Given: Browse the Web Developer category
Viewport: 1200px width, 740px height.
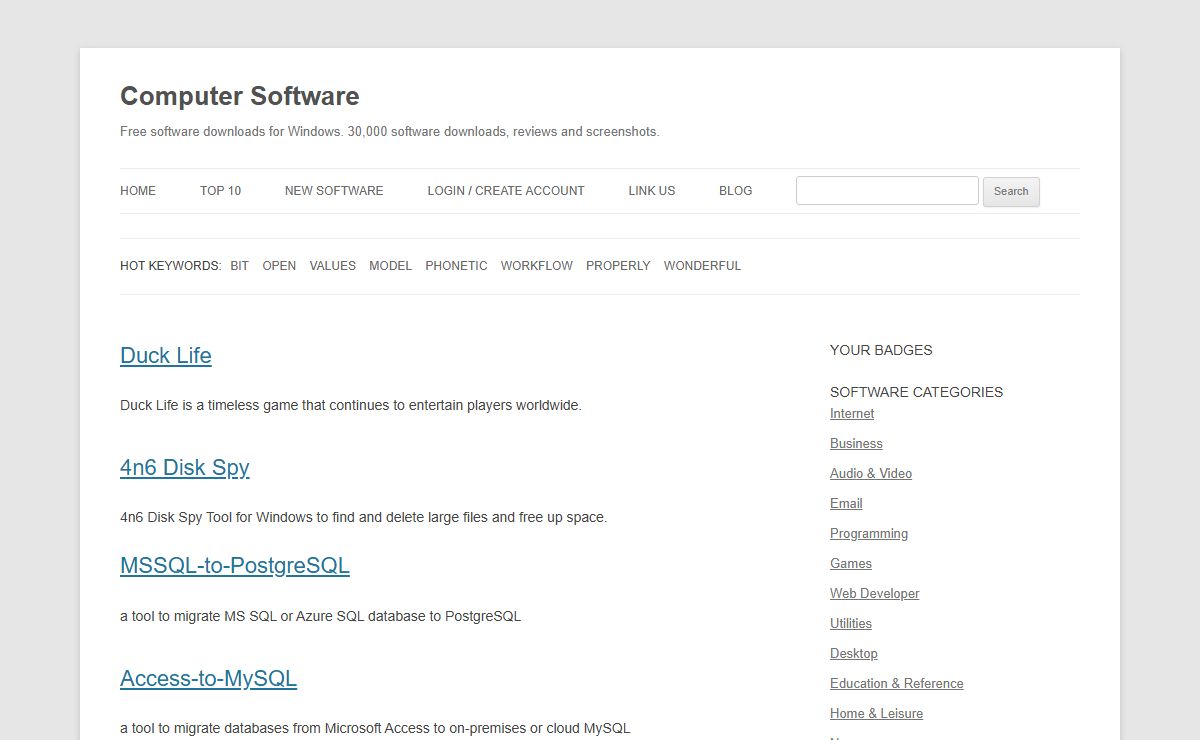Looking at the screenshot, I should pyautogui.click(x=875, y=594).
